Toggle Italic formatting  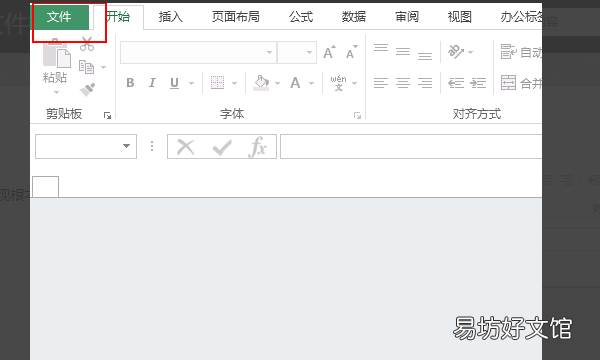(152, 83)
